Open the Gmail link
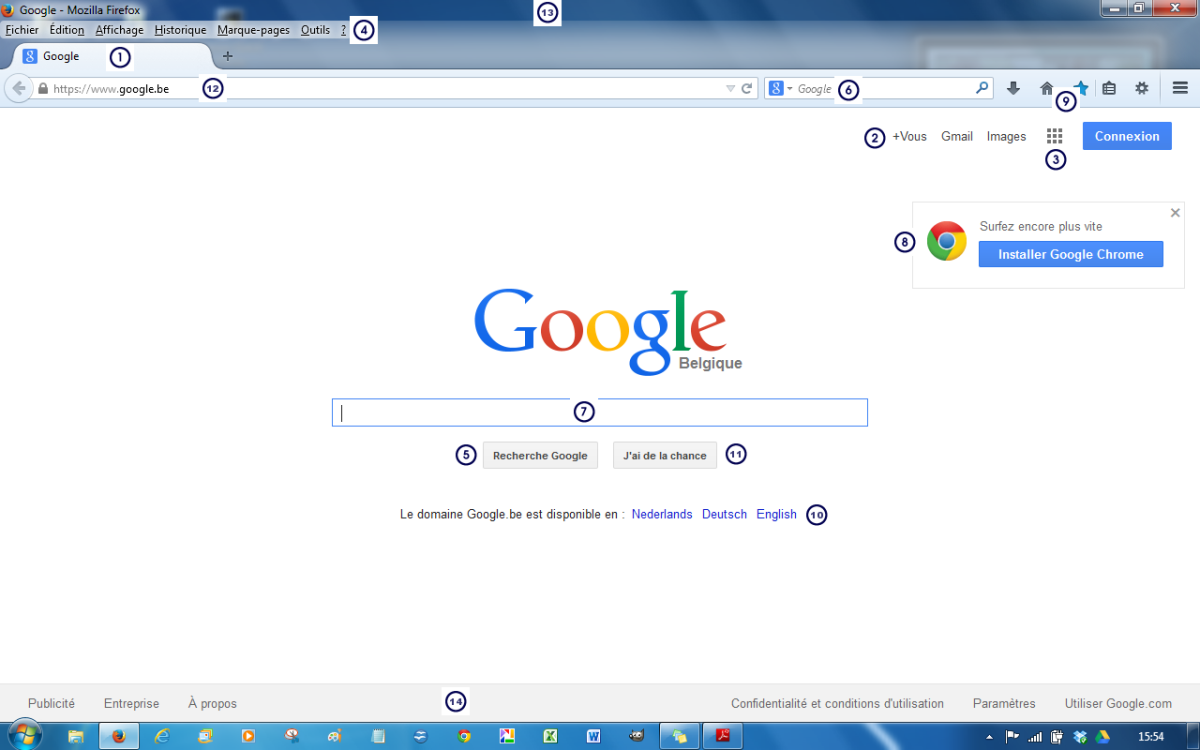1200x750 pixels. 957,136
